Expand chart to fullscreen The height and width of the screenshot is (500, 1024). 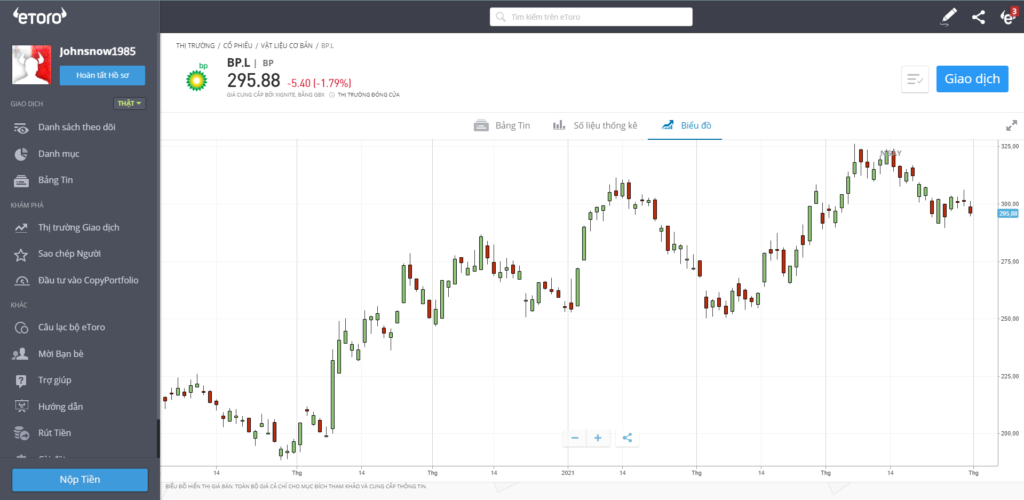[x=1011, y=125]
